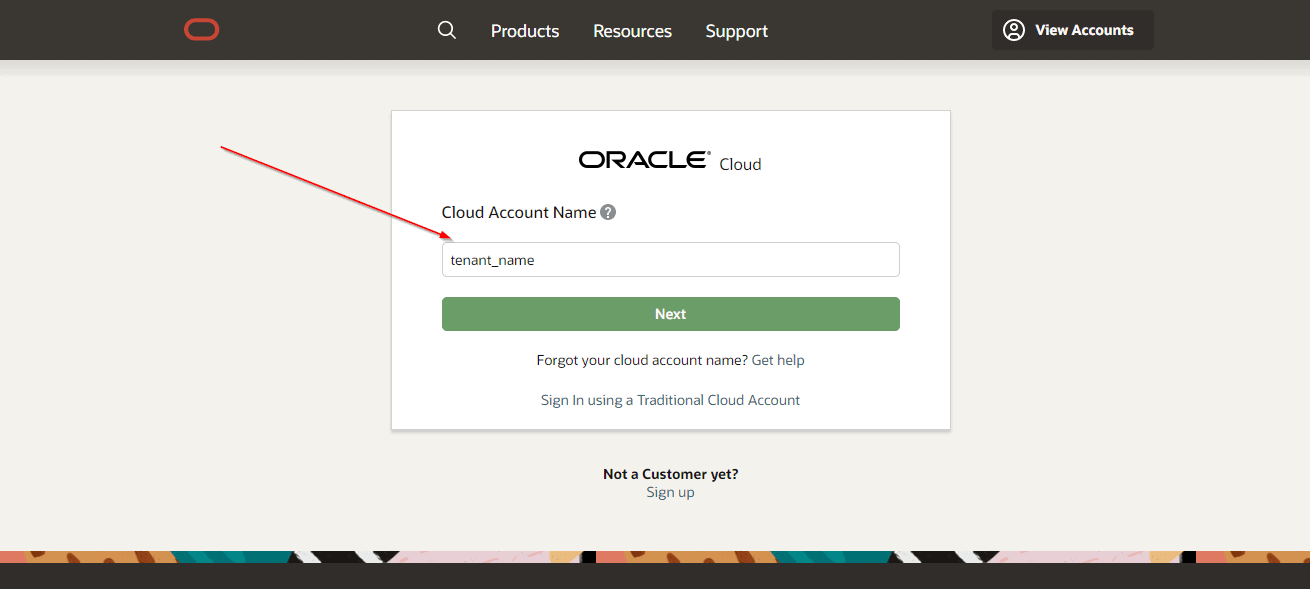Sign In using a Traditional Cloud Account
Viewport: 1310px width, 589px height.
(670, 399)
